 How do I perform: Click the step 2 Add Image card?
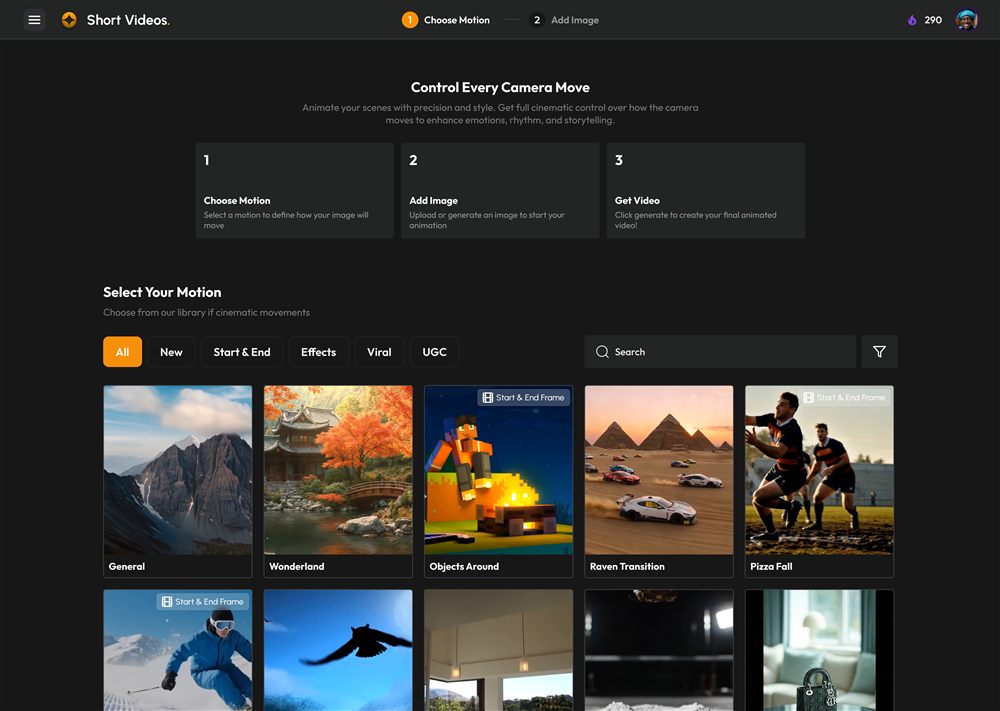click(500, 191)
